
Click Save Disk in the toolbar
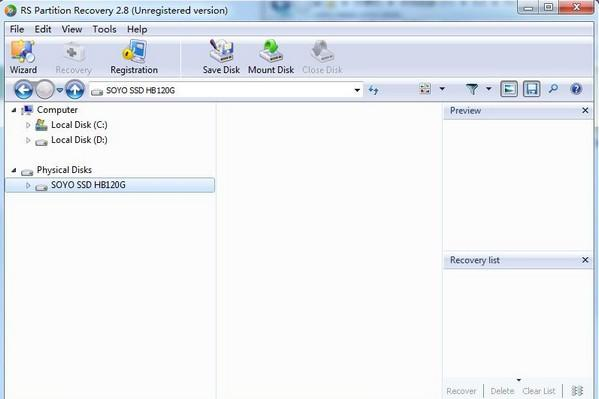click(x=221, y=57)
